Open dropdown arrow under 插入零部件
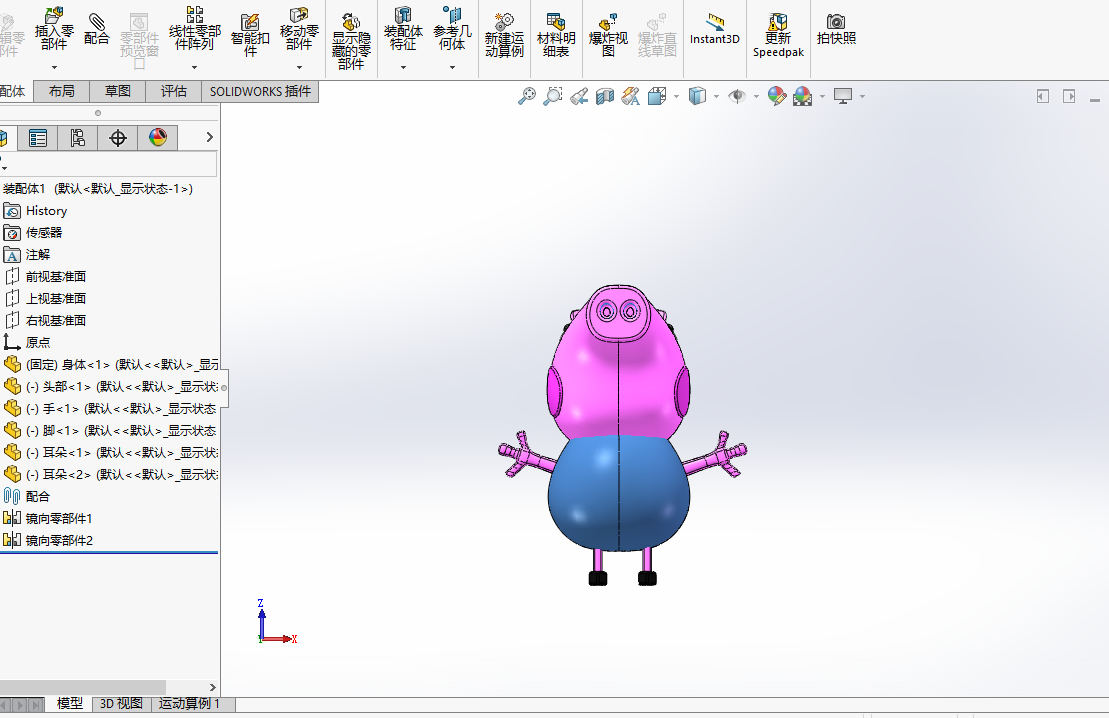Image resolution: width=1109 pixels, height=718 pixels. click(54, 67)
